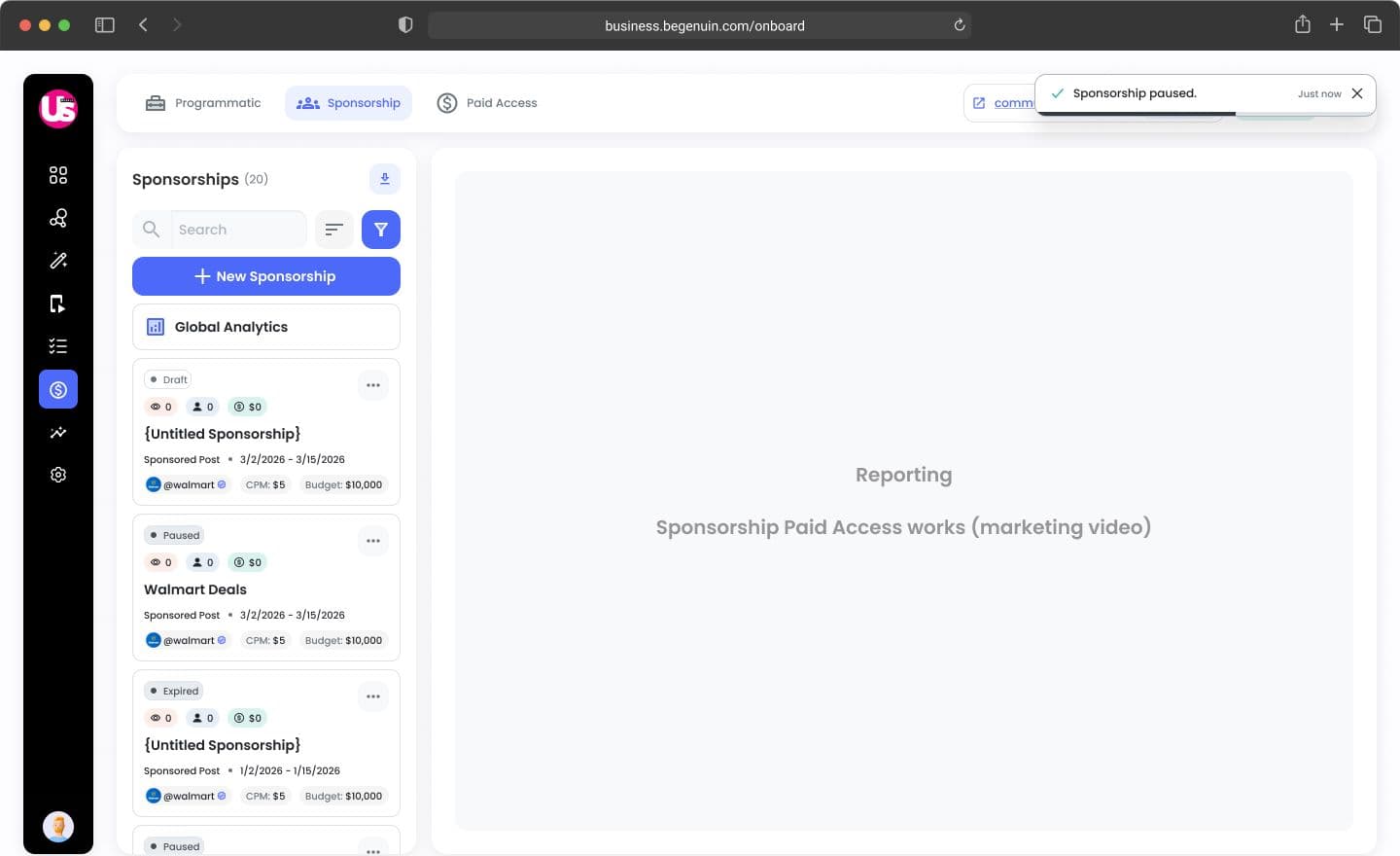Switch to the Programmatic tab
This screenshot has width=1400, height=856.
tap(203, 103)
